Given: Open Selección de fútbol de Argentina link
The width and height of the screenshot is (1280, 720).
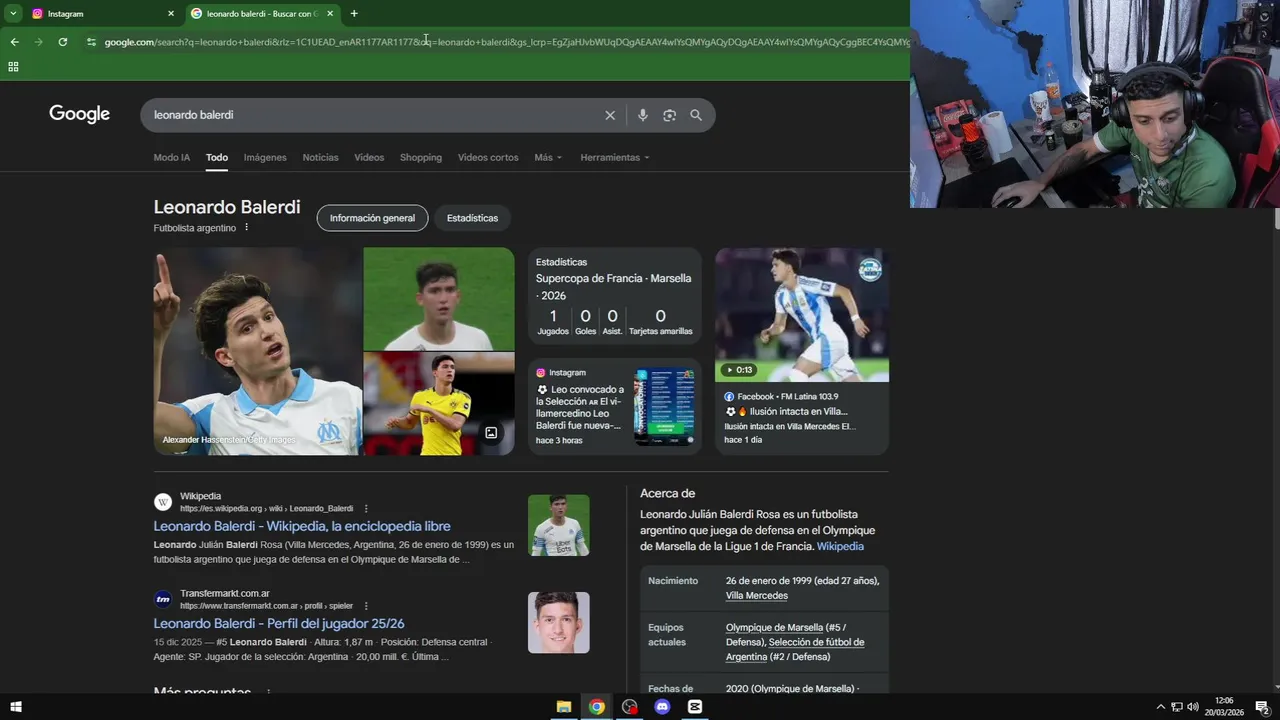Looking at the screenshot, I should point(795,649).
